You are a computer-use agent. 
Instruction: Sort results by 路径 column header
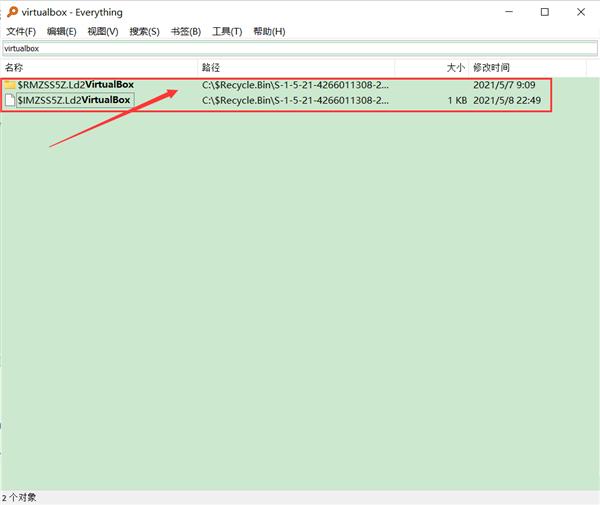pos(297,68)
